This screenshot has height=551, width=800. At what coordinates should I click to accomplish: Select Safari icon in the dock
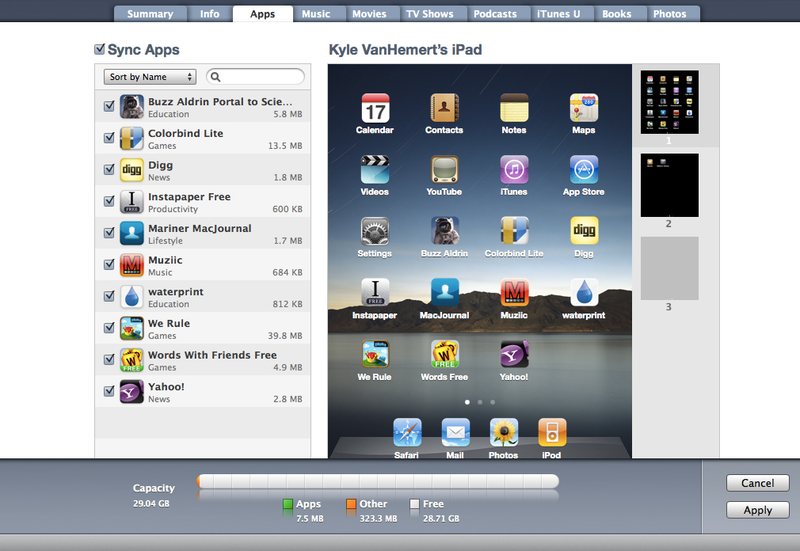click(x=407, y=433)
